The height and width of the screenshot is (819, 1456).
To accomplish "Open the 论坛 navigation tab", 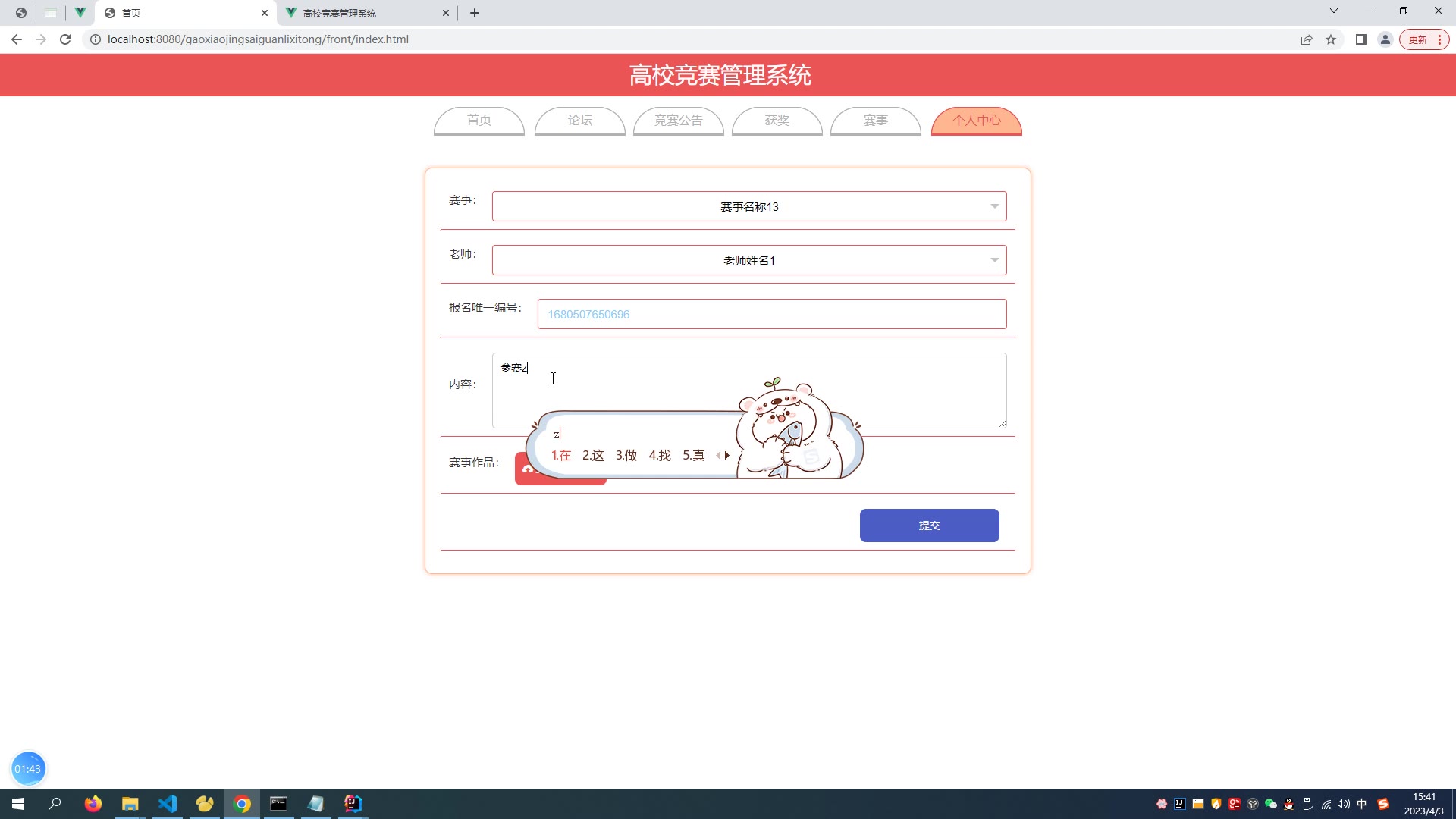I will [580, 121].
